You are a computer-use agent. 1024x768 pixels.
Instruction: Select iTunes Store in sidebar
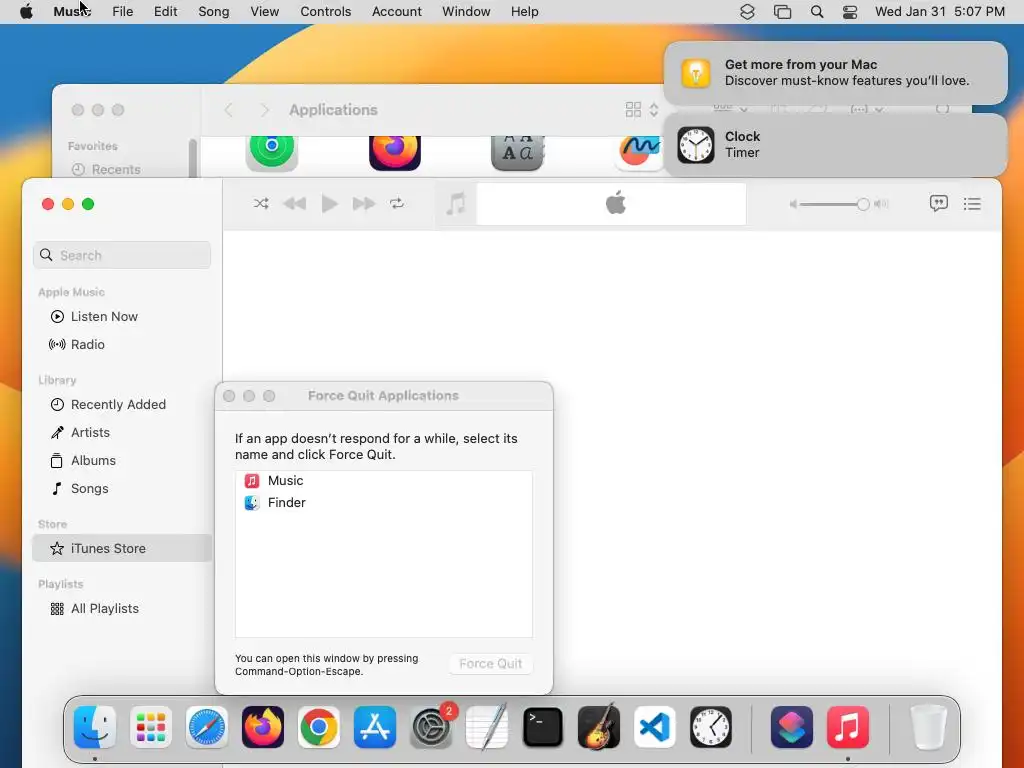click(122, 549)
